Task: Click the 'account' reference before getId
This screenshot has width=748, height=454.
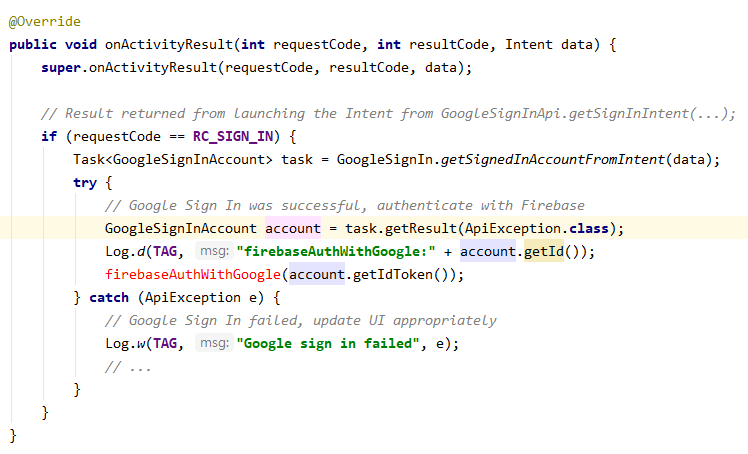Action: (488, 251)
